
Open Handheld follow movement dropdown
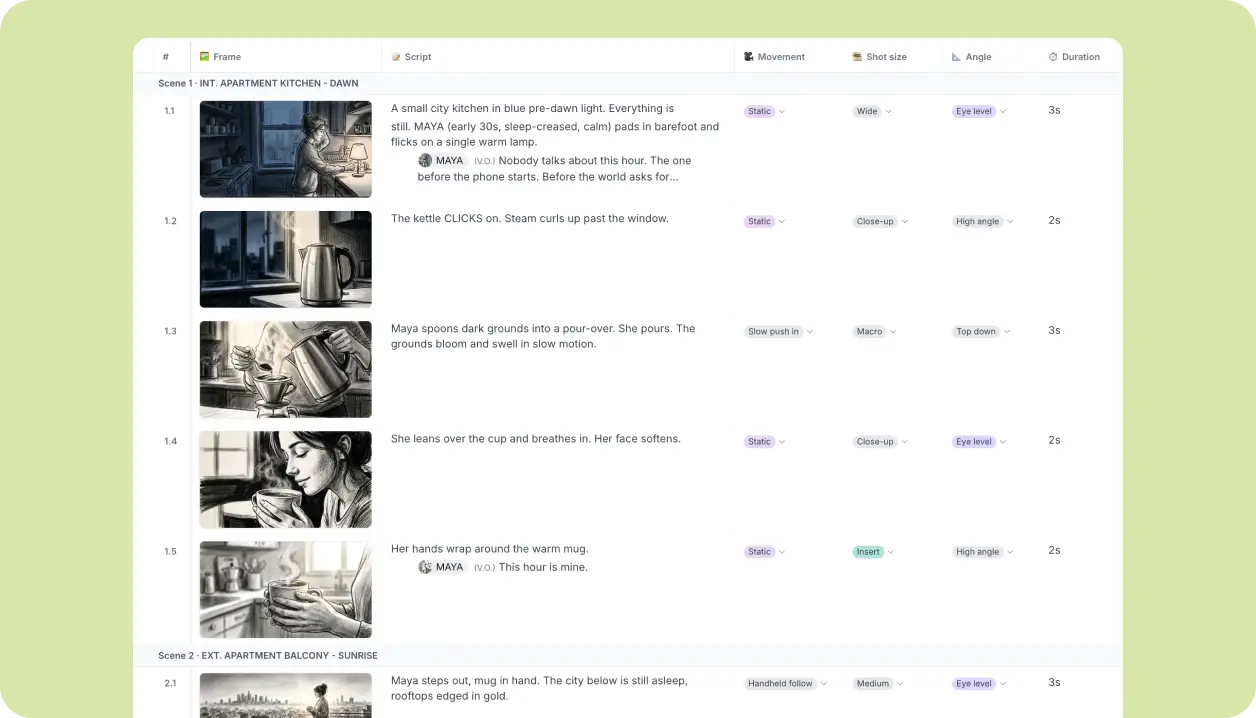pyautogui.click(x=785, y=683)
